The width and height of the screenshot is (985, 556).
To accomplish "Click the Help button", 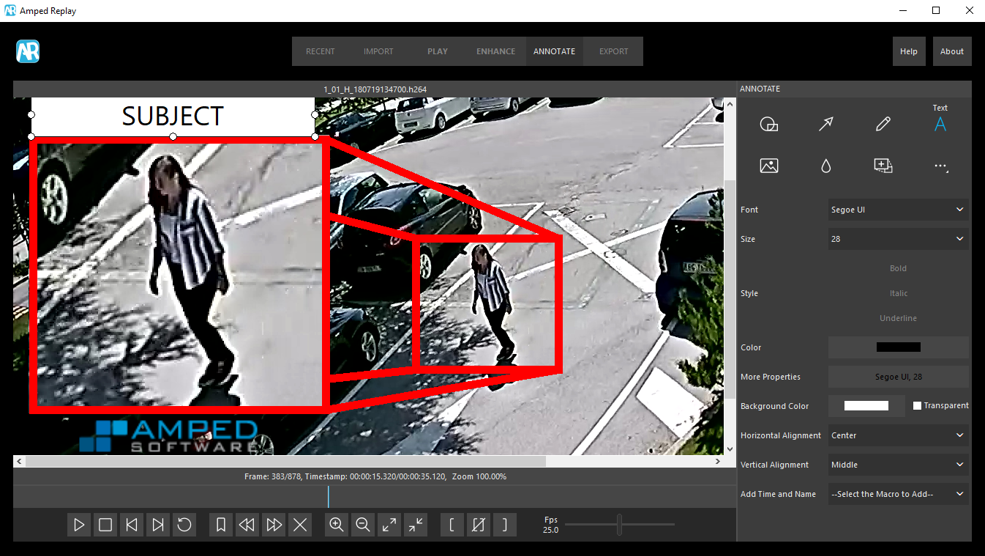I will [x=908, y=52].
